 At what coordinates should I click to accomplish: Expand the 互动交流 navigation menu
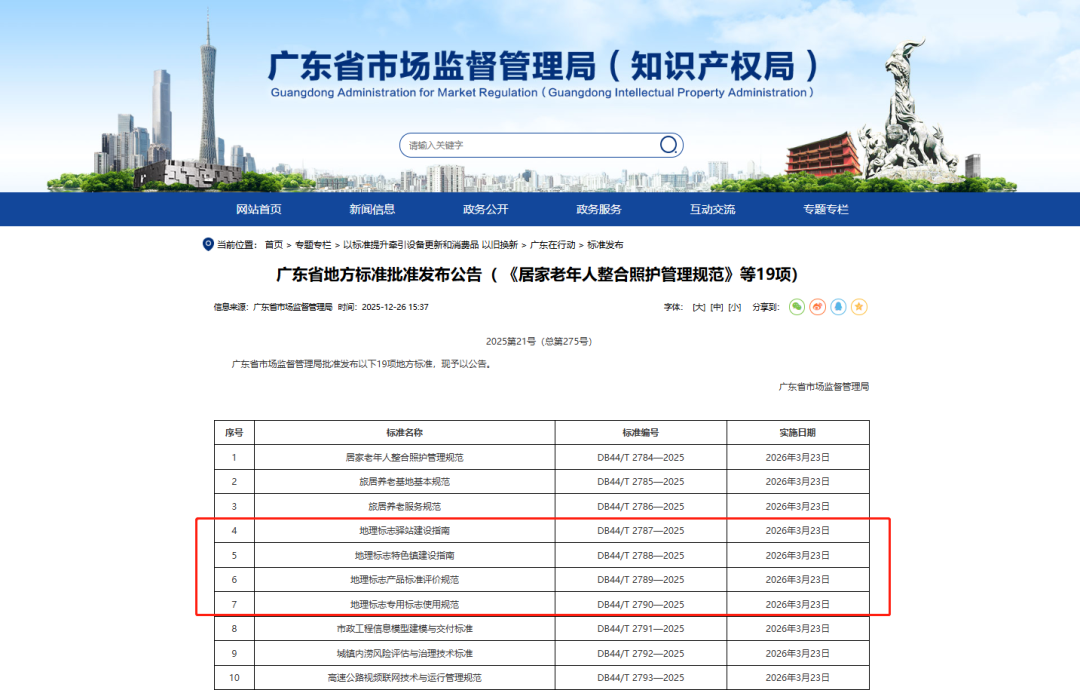coord(712,209)
